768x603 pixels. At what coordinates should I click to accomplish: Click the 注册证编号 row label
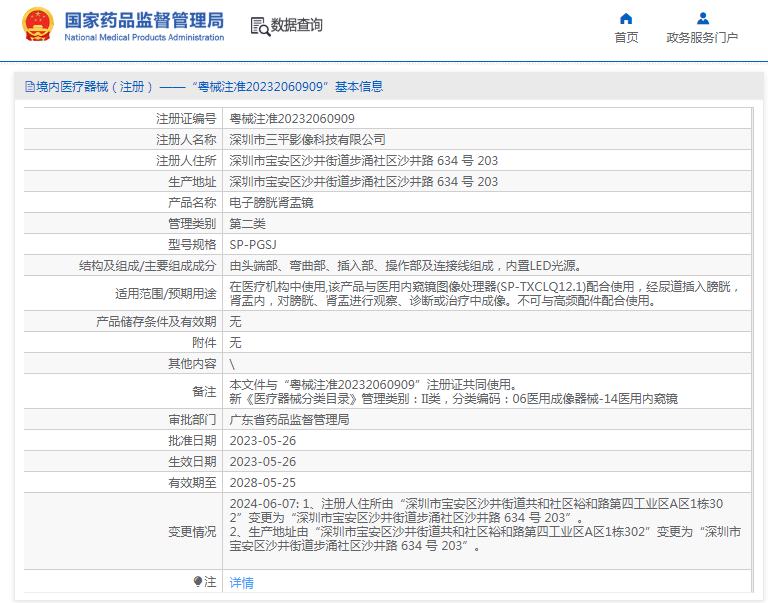tap(186, 119)
